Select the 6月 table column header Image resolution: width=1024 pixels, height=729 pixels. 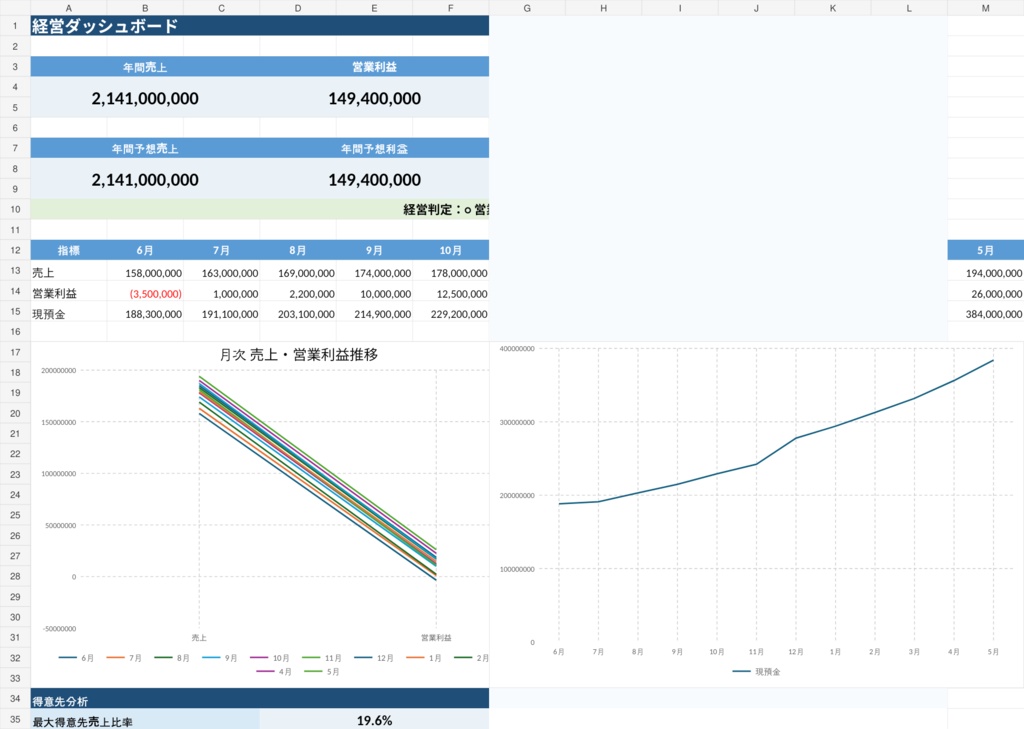[x=145, y=250]
